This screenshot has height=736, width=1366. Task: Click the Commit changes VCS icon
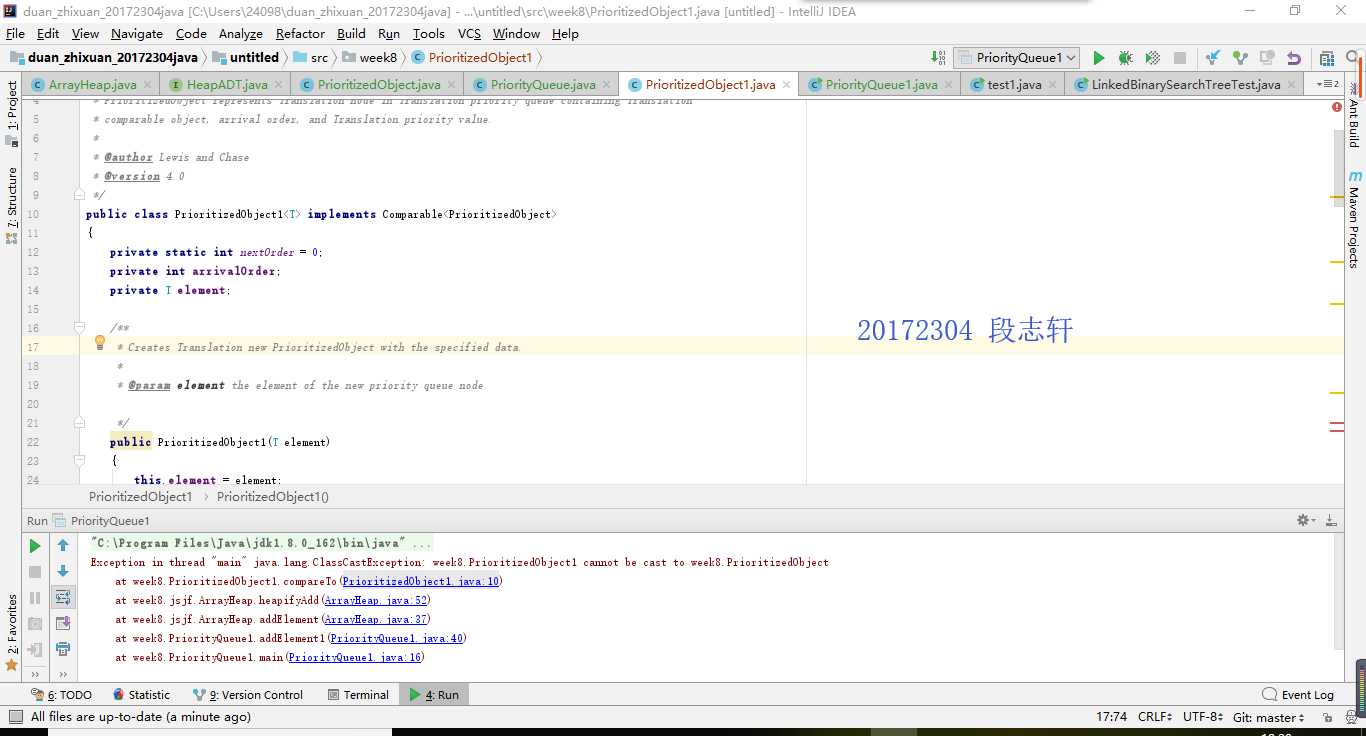(1240, 58)
